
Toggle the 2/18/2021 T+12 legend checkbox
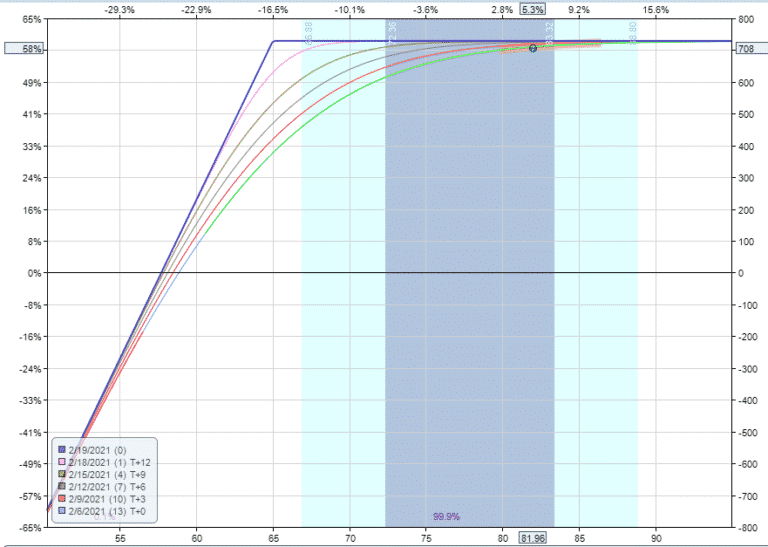point(61,462)
